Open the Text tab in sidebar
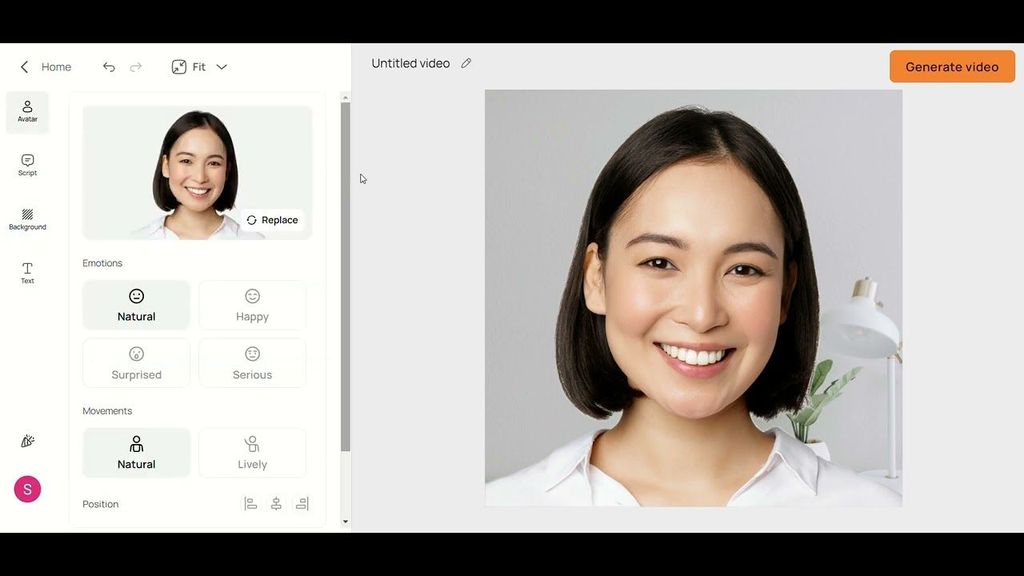This screenshot has width=1024, height=576. pyautogui.click(x=27, y=273)
